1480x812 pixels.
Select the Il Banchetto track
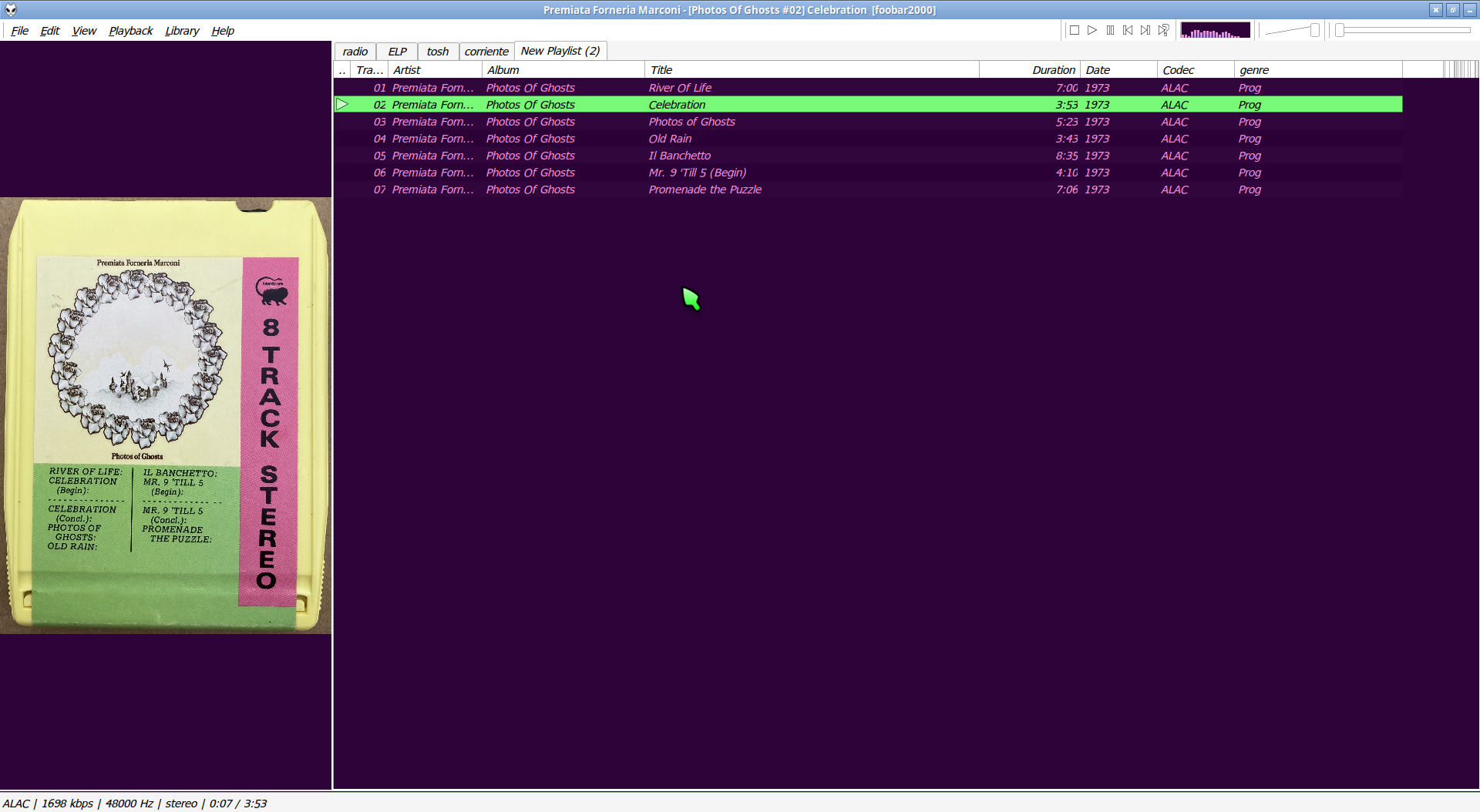868,156
